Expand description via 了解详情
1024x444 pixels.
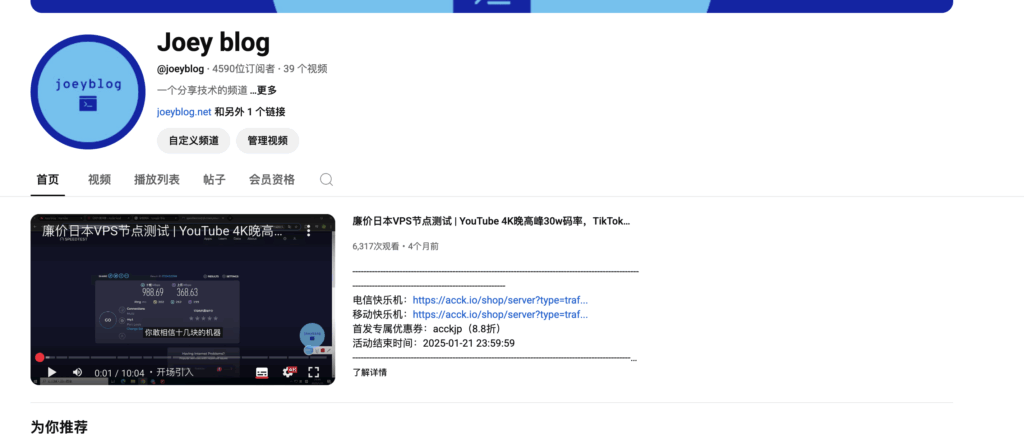[x=370, y=372]
